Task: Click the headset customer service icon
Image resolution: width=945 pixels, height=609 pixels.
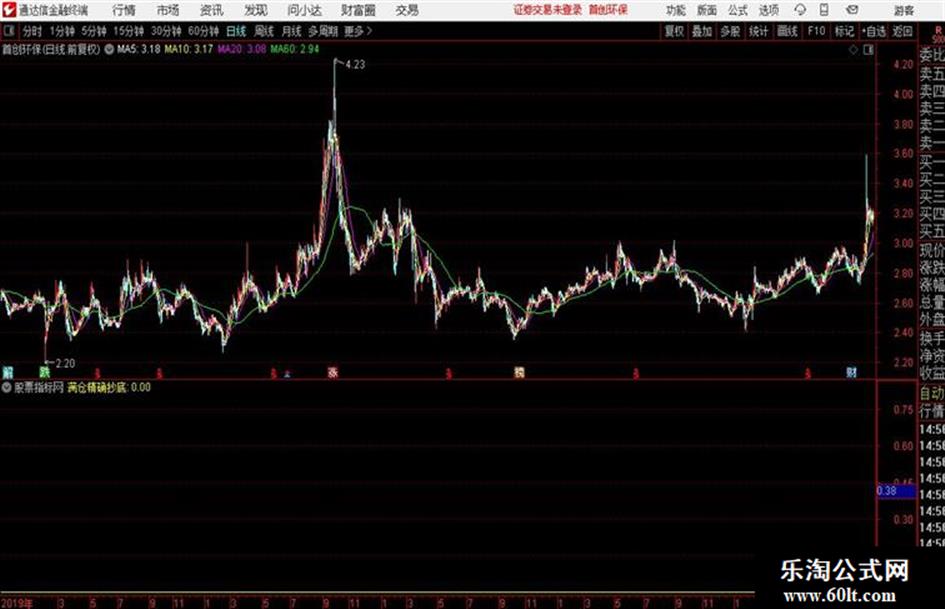Action: (x=800, y=10)
